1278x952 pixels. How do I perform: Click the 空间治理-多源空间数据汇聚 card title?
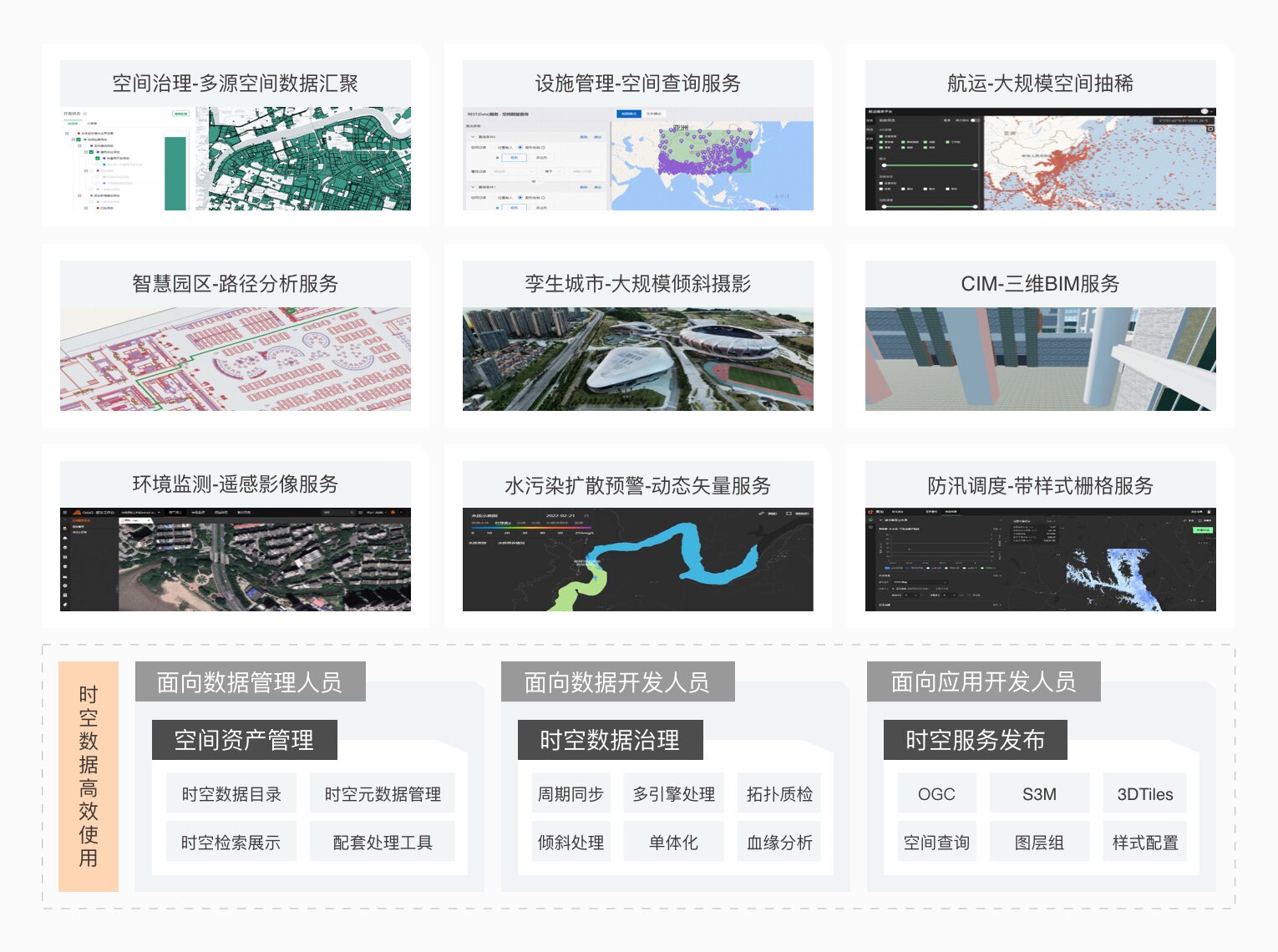click(235, 84)
